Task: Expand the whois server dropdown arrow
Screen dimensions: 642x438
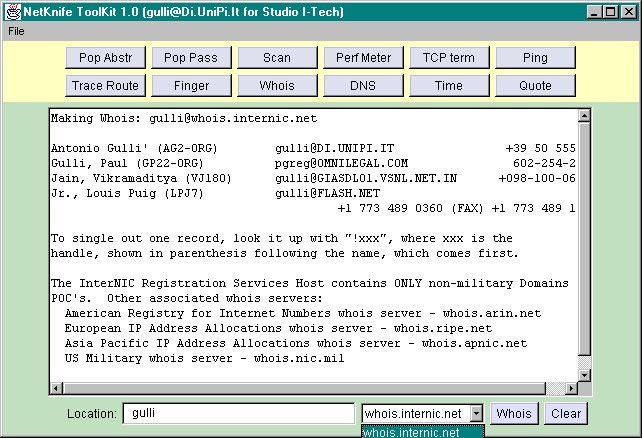Action: pyautogui.click(x=476, y=413)
